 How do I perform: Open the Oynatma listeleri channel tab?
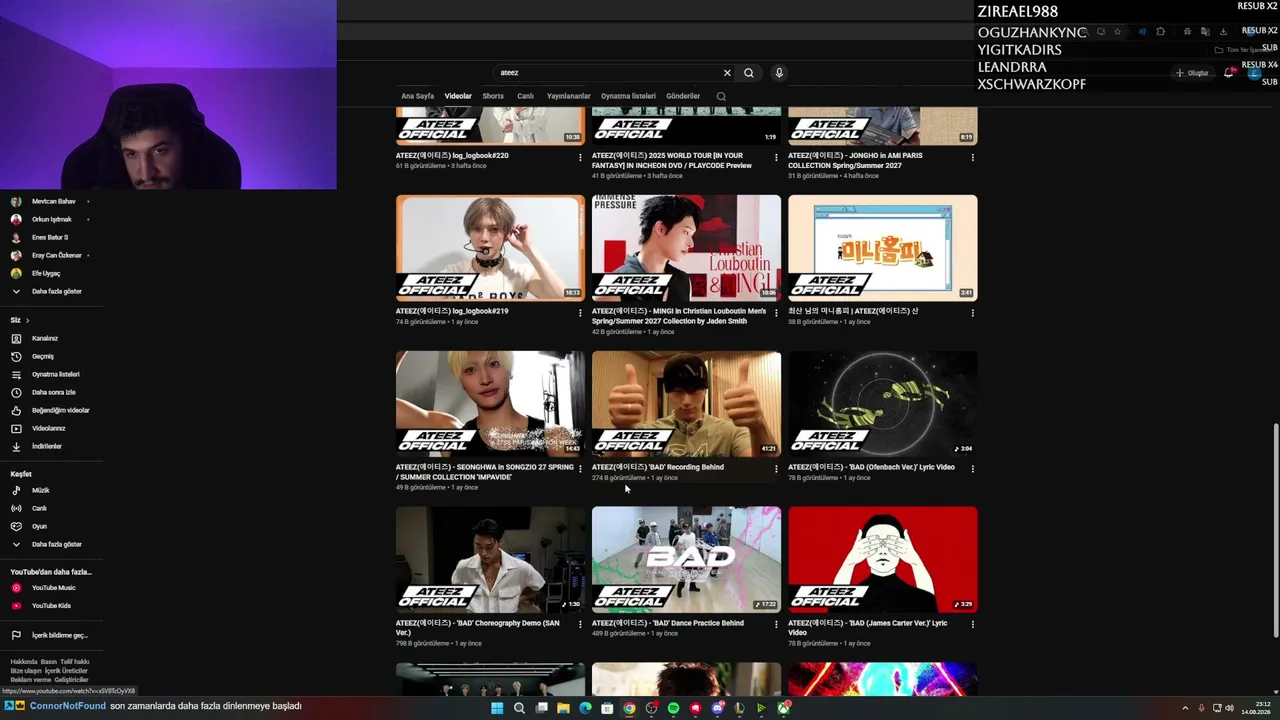point(628,96)
